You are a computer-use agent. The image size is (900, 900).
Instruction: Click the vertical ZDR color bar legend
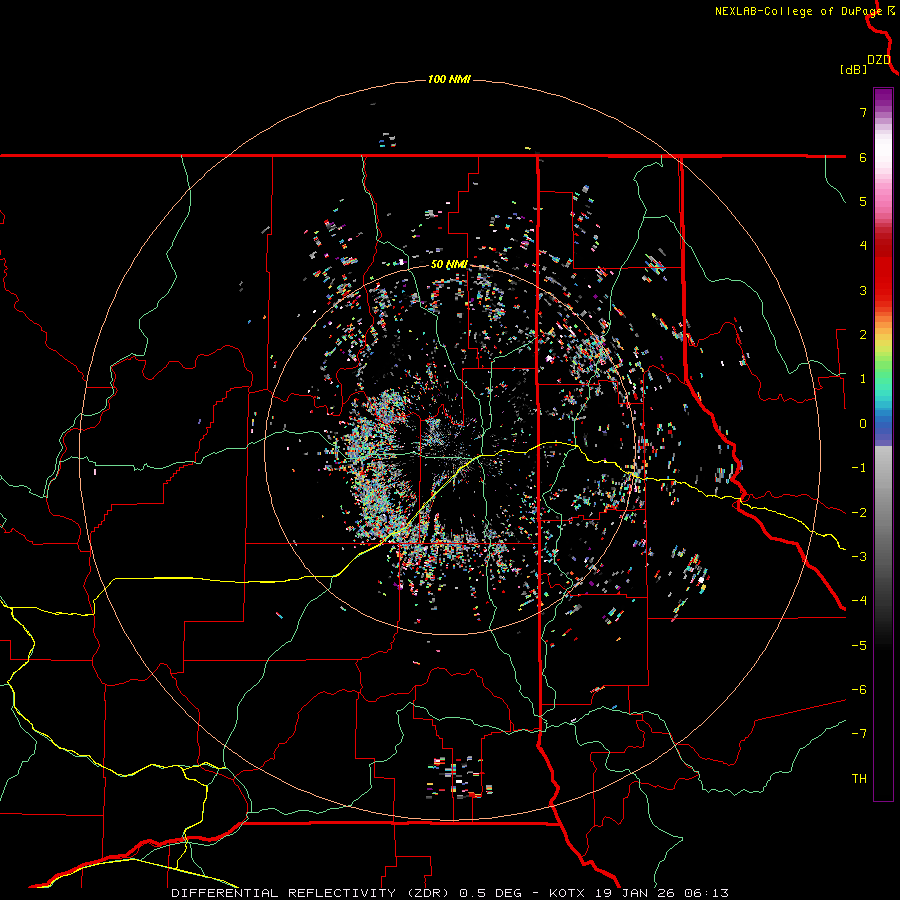883,444
